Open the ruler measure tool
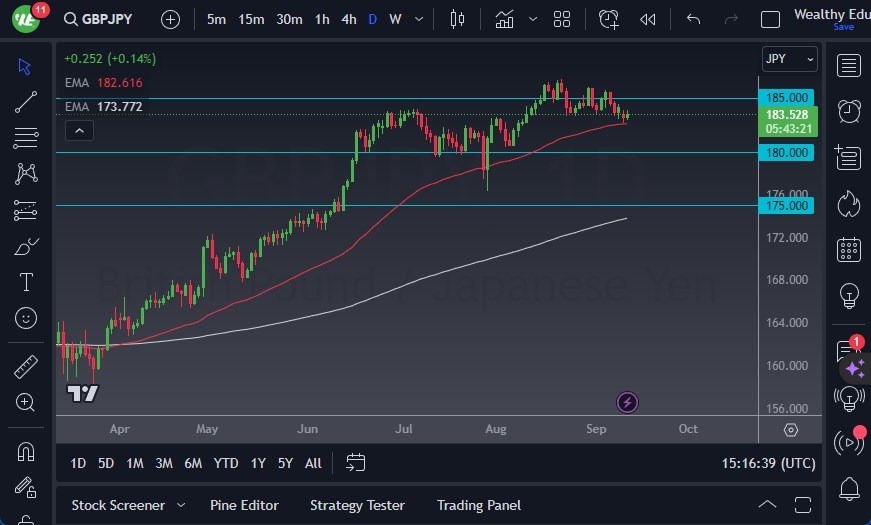Image resolution: width=871 pixels, height=525 pixels. tap(27, 367)
